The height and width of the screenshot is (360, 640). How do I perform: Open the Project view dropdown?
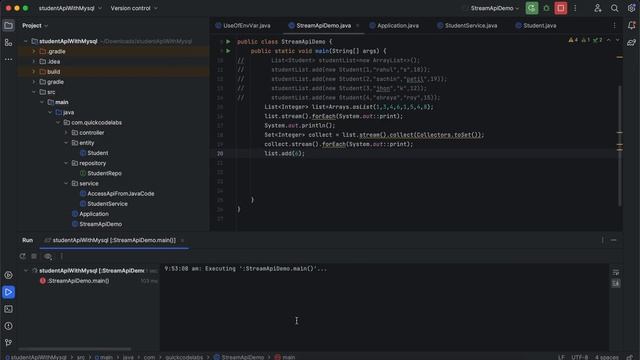(x=35, y=26)
